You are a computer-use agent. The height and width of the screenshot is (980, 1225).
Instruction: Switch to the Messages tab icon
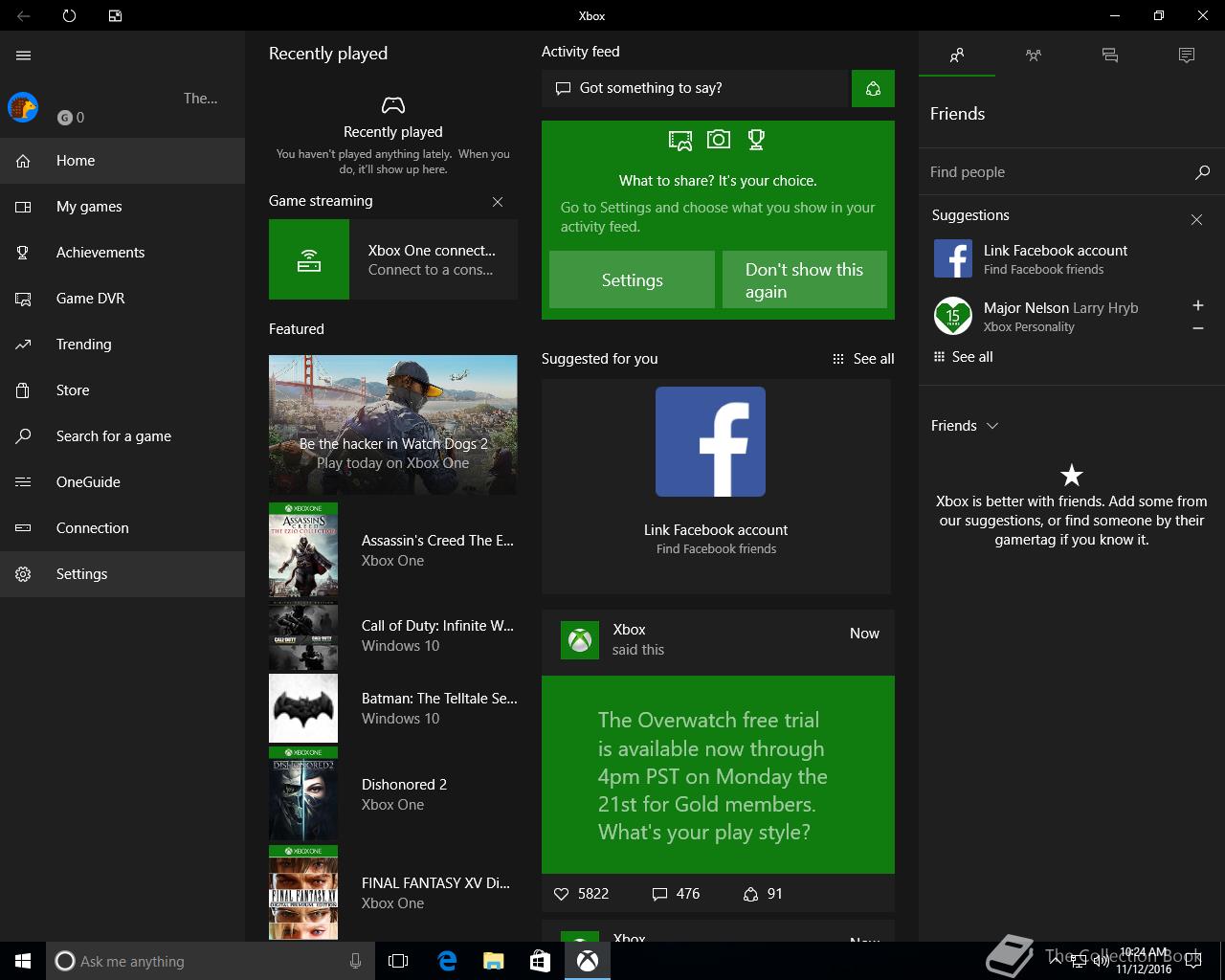pyautogui.click(x=1110, y=56)
